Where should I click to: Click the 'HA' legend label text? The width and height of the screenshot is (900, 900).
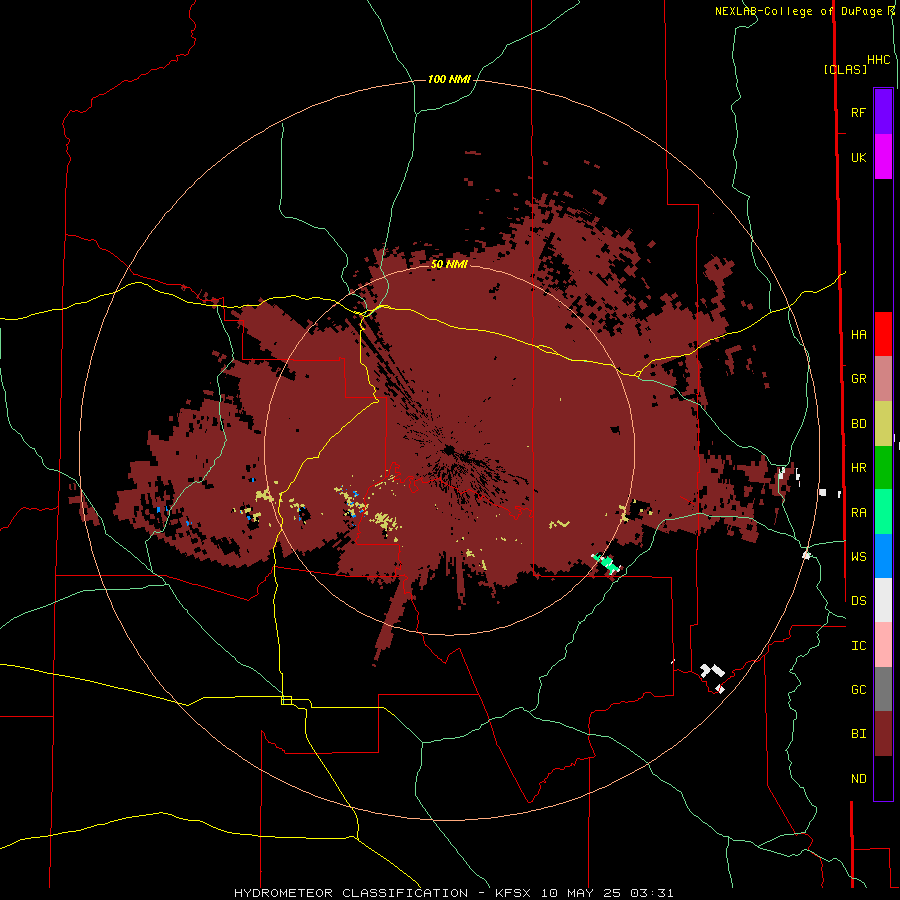pos(858,335)
